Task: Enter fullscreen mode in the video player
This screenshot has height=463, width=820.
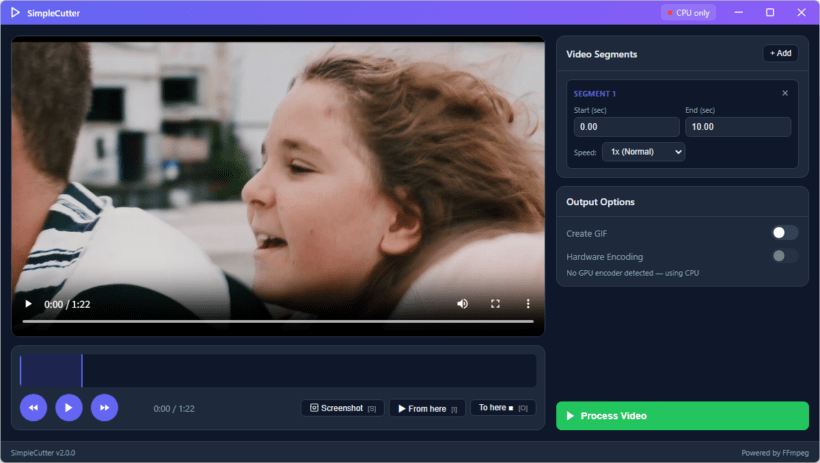Action: click(495, 304)
